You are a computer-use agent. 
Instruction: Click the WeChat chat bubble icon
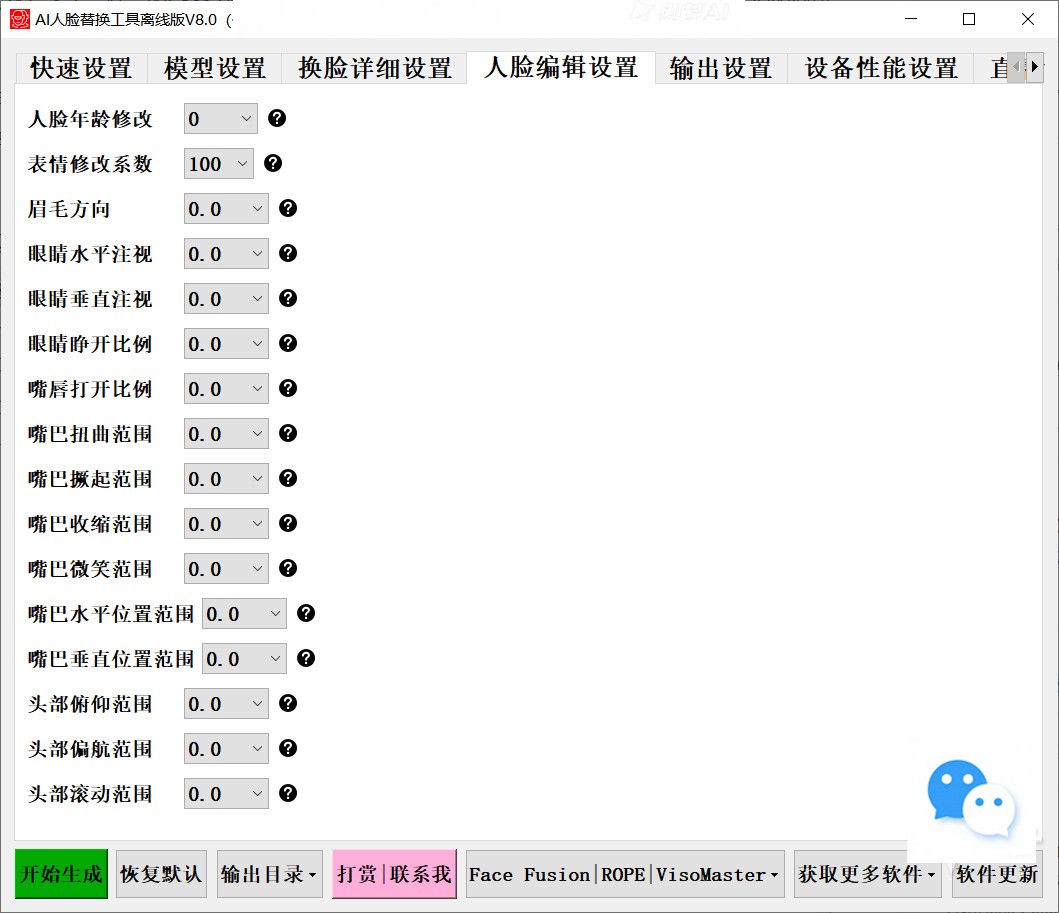(x=971, y=800)
